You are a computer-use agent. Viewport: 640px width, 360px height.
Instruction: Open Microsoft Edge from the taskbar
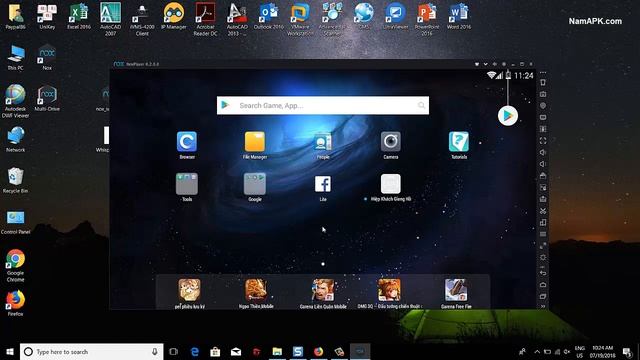click(195, 351)
